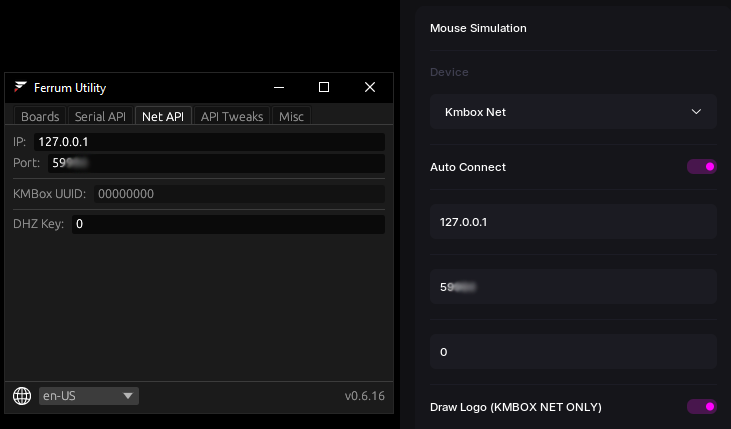Minimize the Ferrum Utility window
Image resolution: width=731 pixels, height=429 pixels.
(278, 88)
